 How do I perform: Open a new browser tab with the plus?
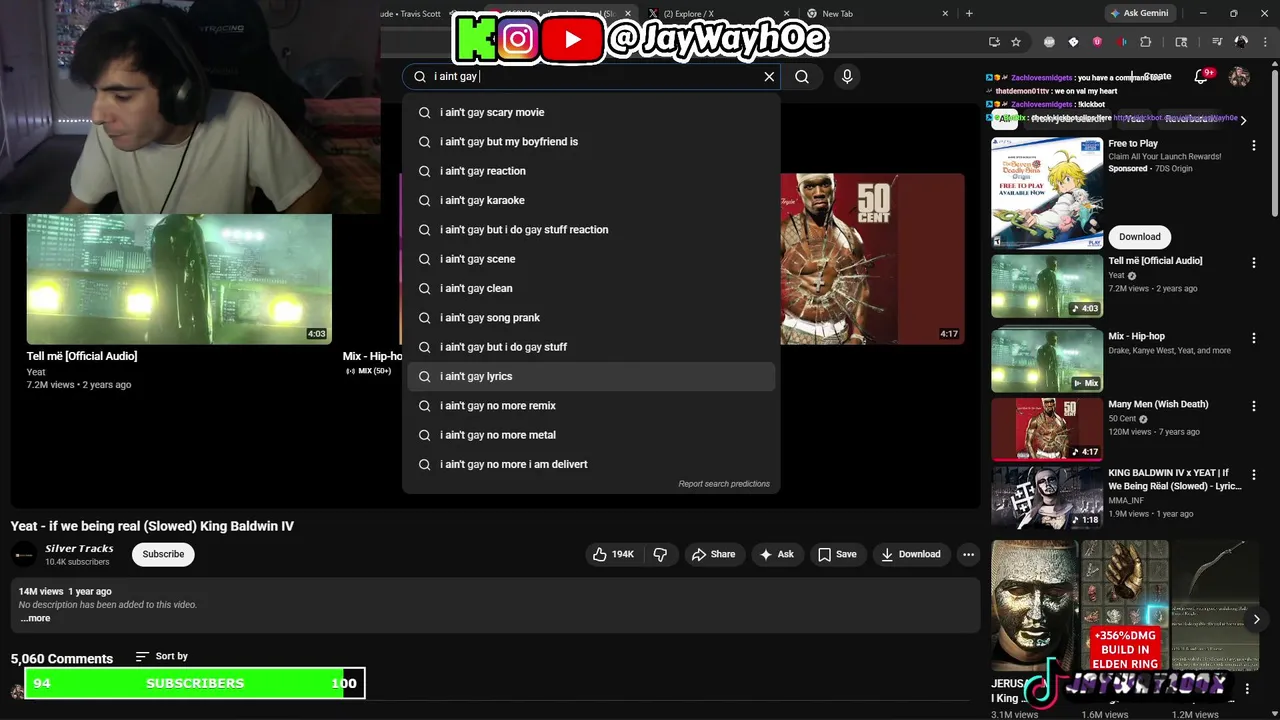coord(969,13)
